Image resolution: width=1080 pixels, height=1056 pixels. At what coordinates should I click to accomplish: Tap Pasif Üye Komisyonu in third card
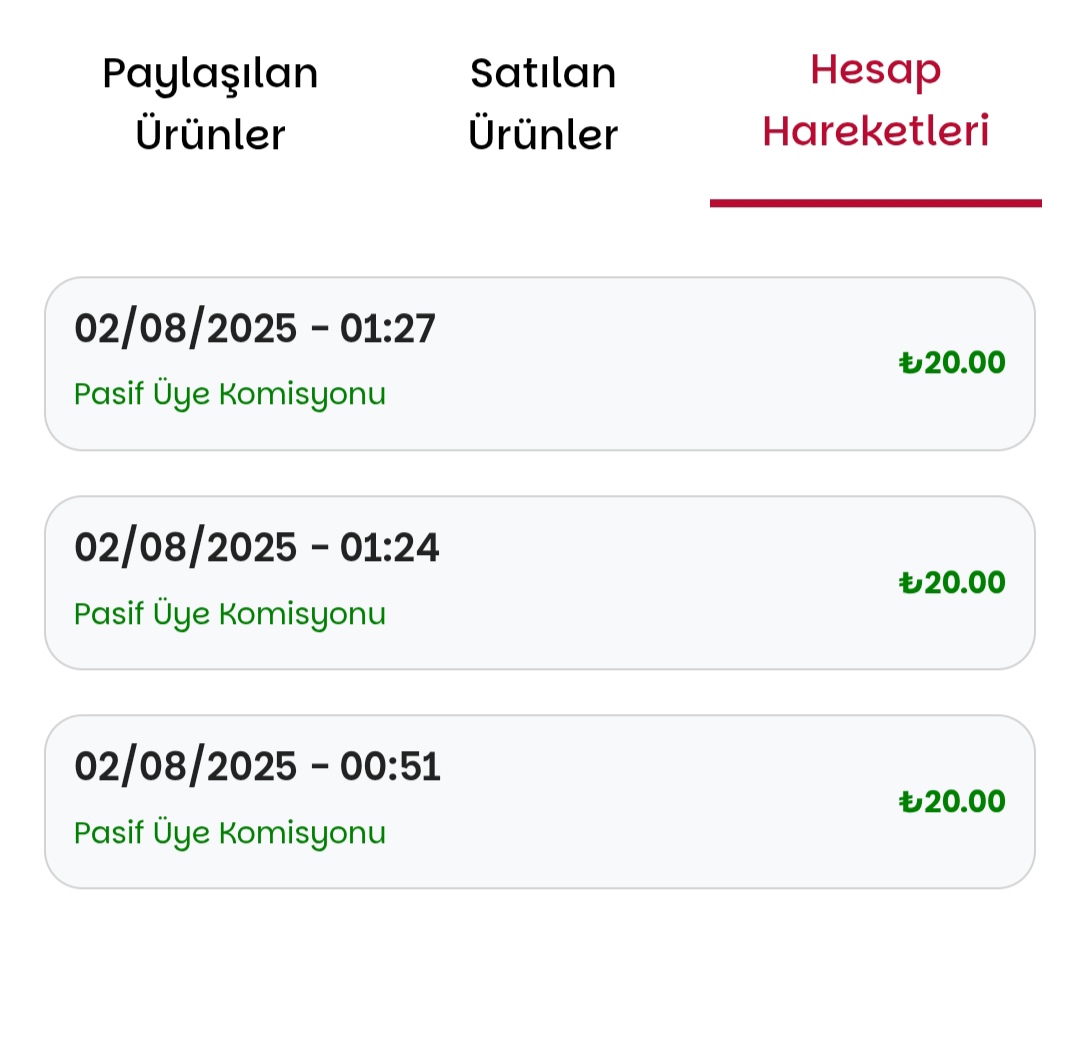[230, 832]
